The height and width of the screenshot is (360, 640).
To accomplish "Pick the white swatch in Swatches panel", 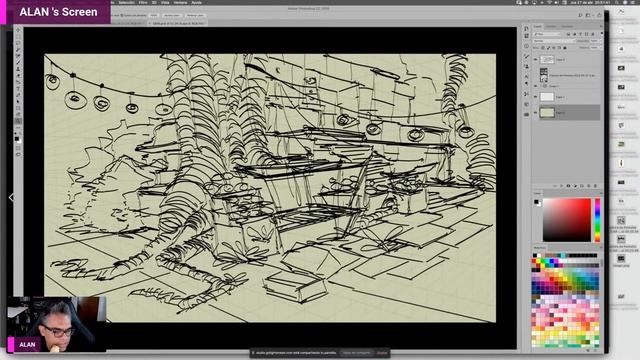I will pos(539,256).
